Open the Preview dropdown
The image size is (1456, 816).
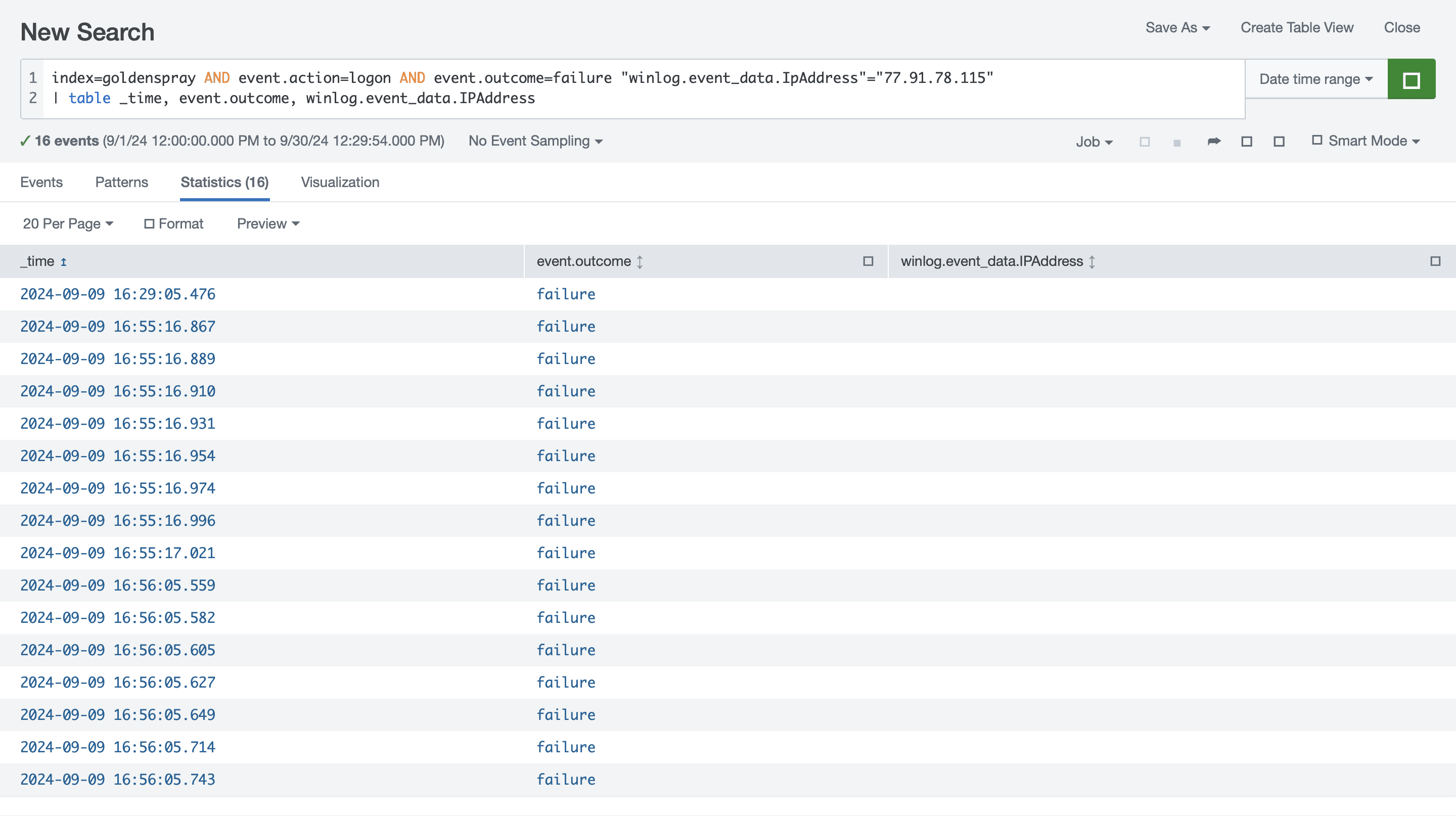(268, 224)
